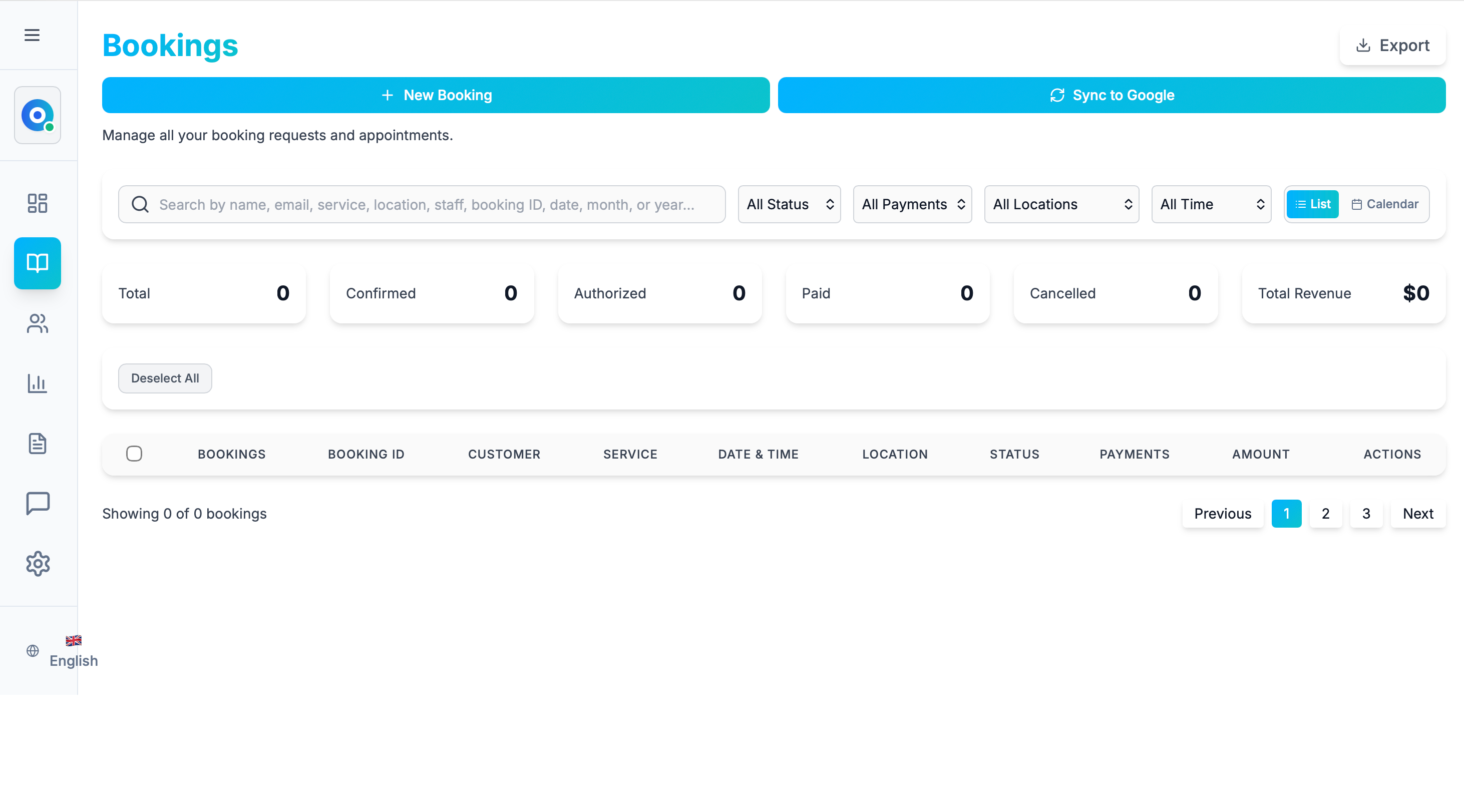Open the dashboard grid icon
The width and height of the screenshot is (1464, 812).
pyautogui.click(x=38, y=203)
